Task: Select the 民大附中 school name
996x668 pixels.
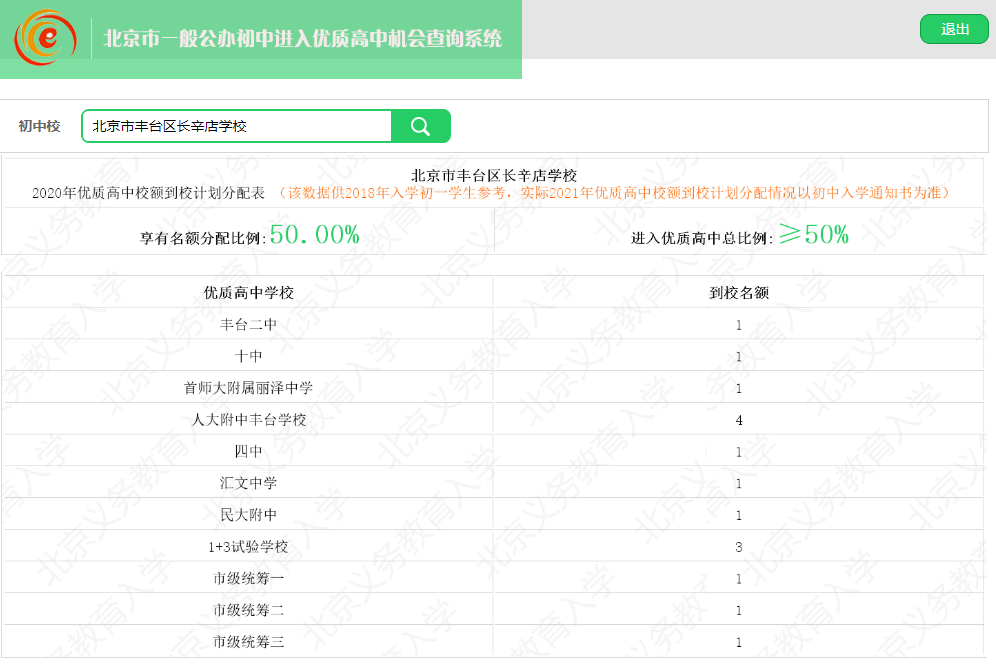Action: pos(248,515)
